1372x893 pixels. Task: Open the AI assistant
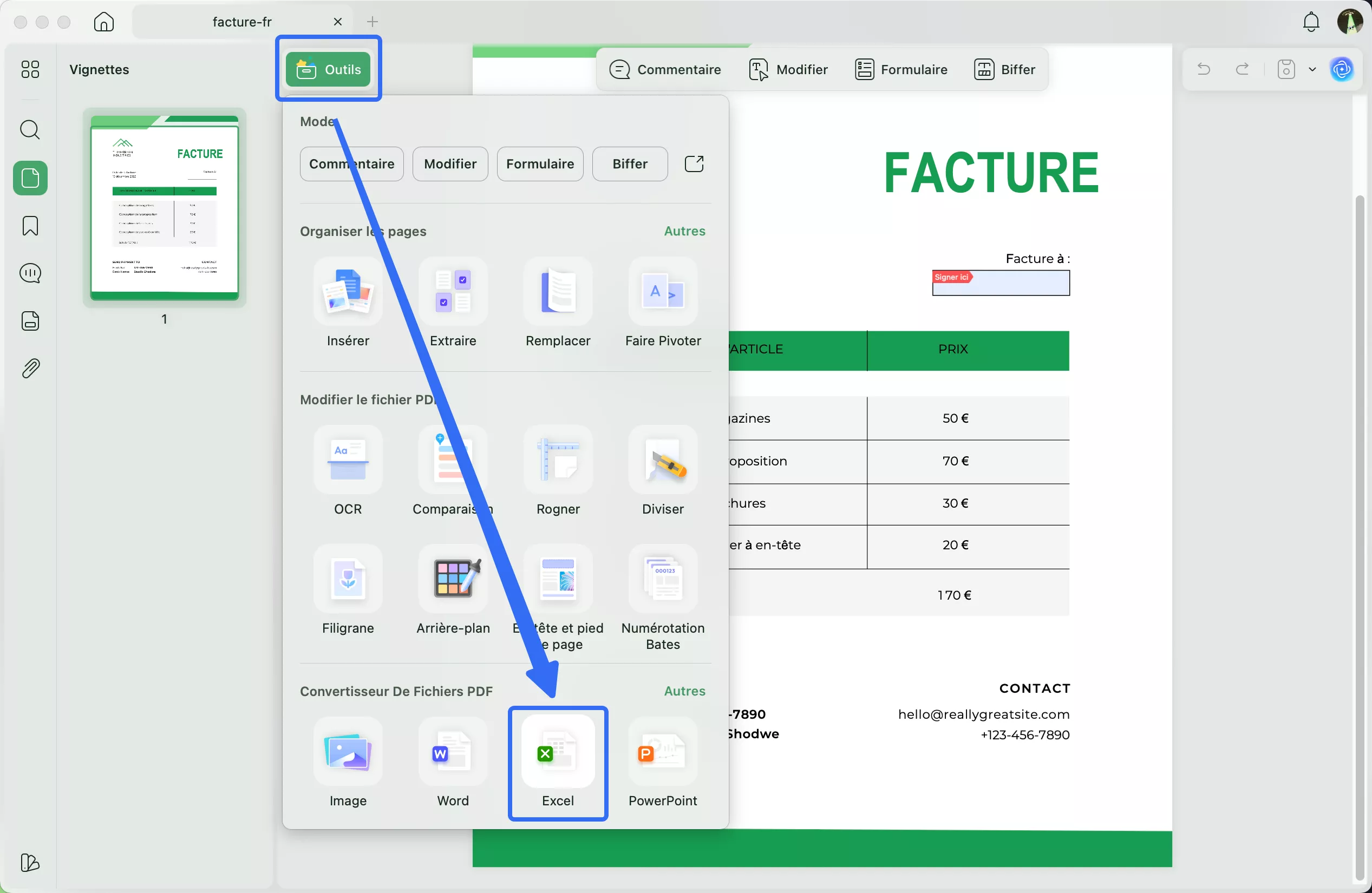tap(1342, 69)
